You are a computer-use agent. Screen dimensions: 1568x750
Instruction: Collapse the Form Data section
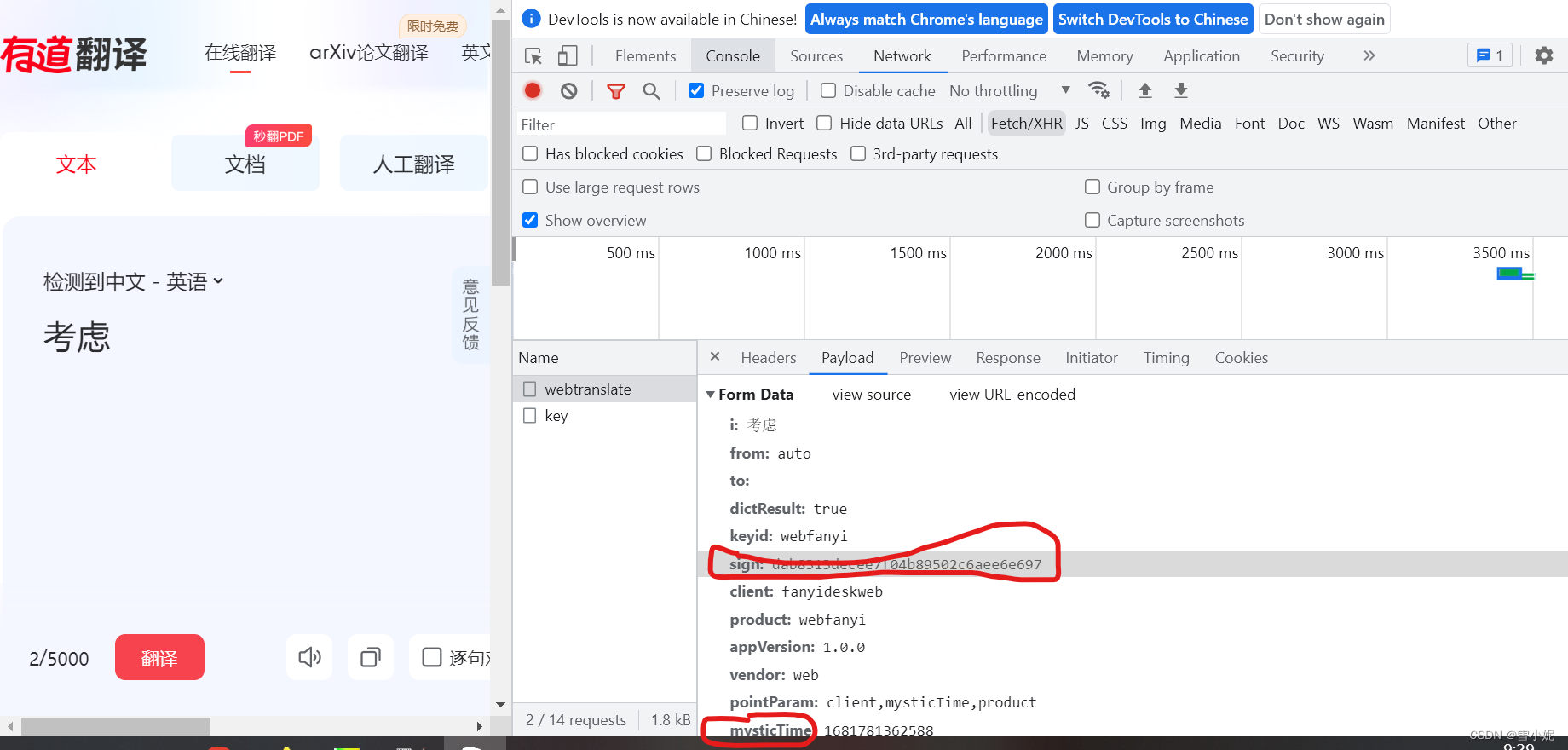click(x=711, y=395)
